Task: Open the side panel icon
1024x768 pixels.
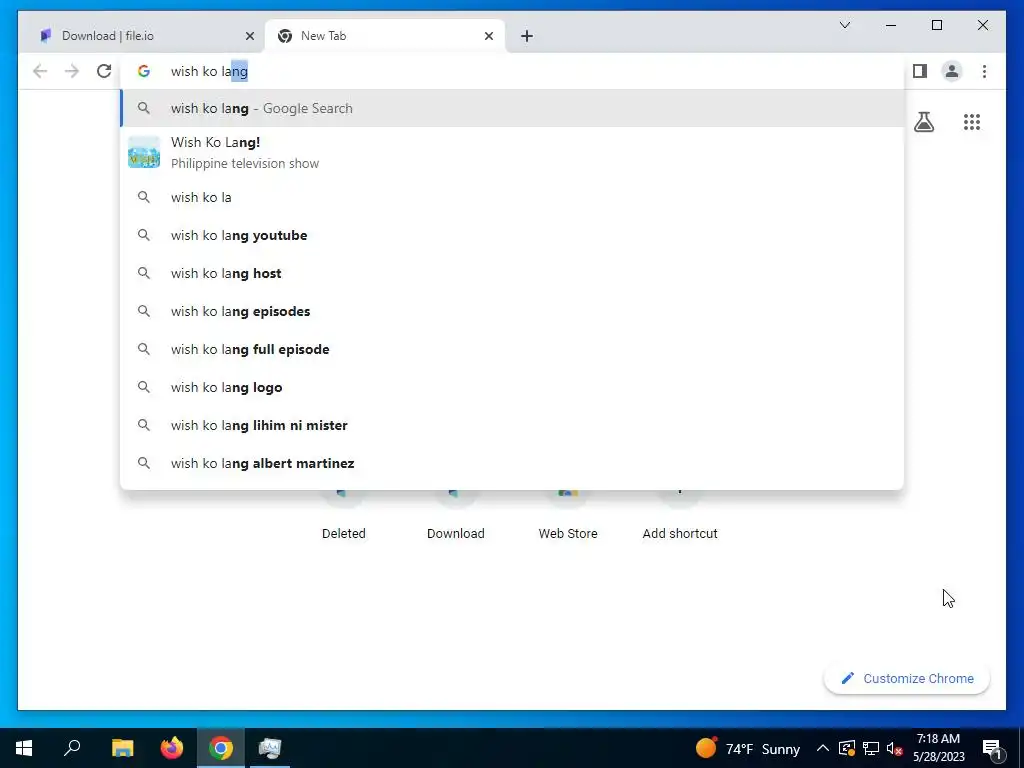Action: 920,71
